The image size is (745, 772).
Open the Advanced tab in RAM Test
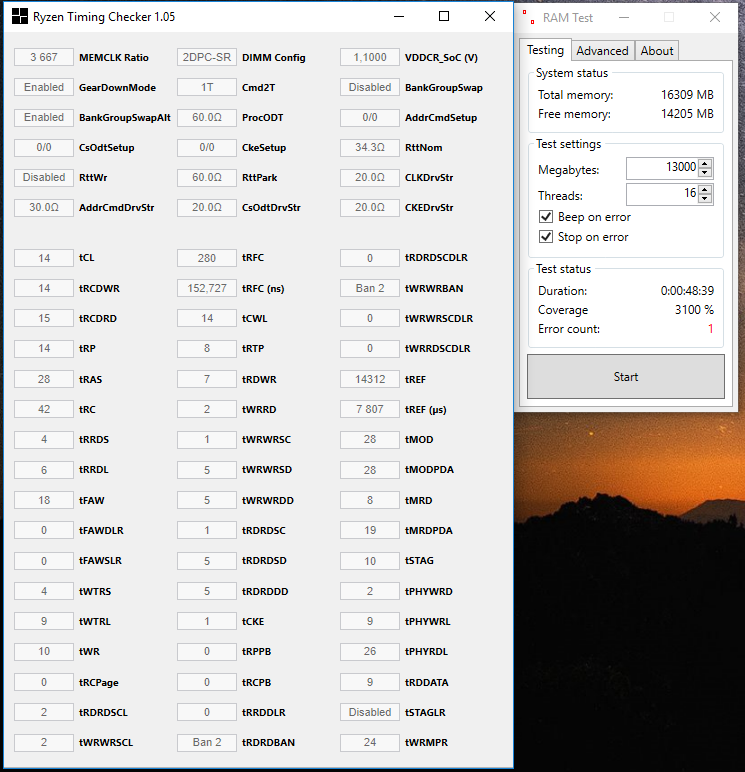tap(602, 51)
